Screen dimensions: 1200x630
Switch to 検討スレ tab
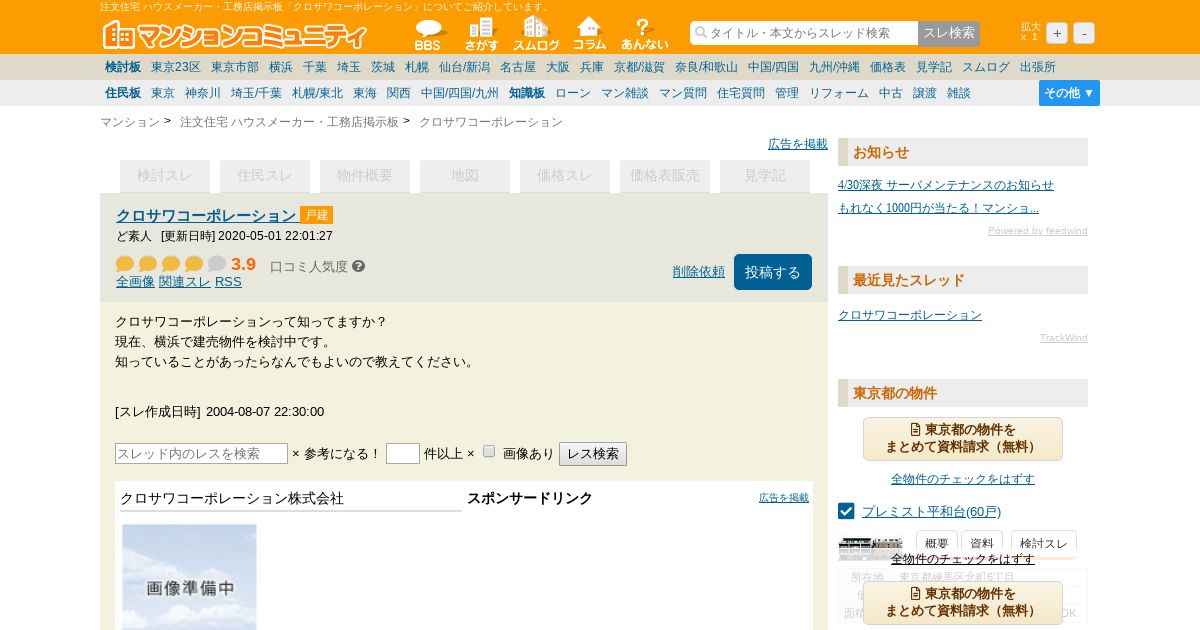[x=165, y=176]
